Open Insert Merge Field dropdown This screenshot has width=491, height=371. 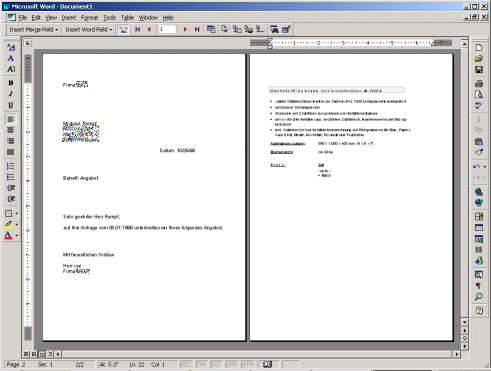[34, 30]
